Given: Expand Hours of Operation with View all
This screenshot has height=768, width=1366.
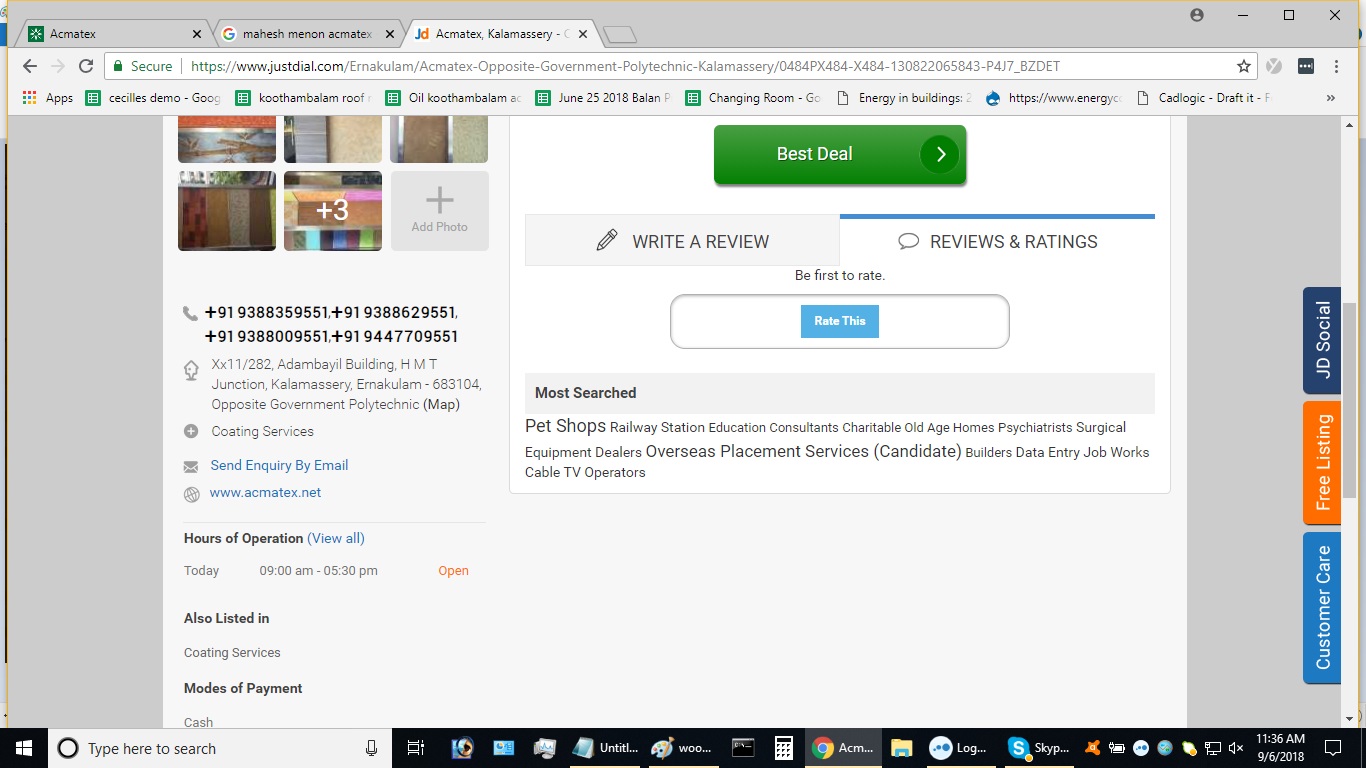Looking at the screenshot, I should coord(335,538).
